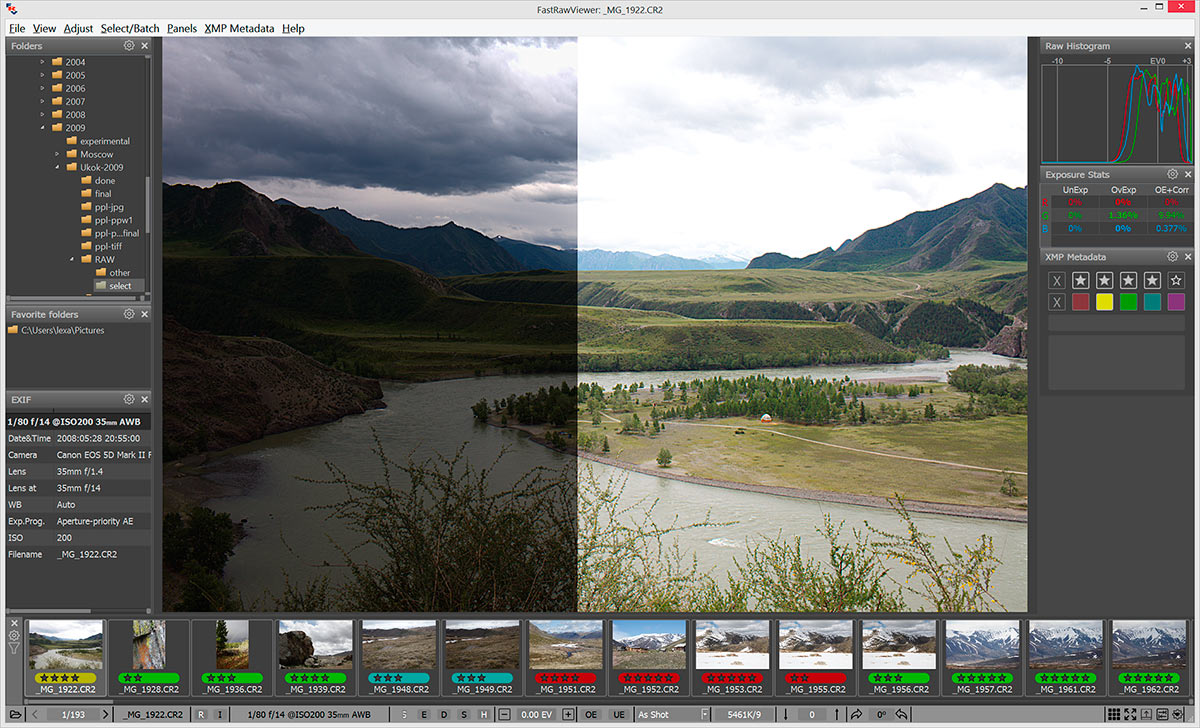Image resolution: width=1200 pixels, height=728 pixels.
Task: Open the Adjust menu
Action: tap(78, 28)
